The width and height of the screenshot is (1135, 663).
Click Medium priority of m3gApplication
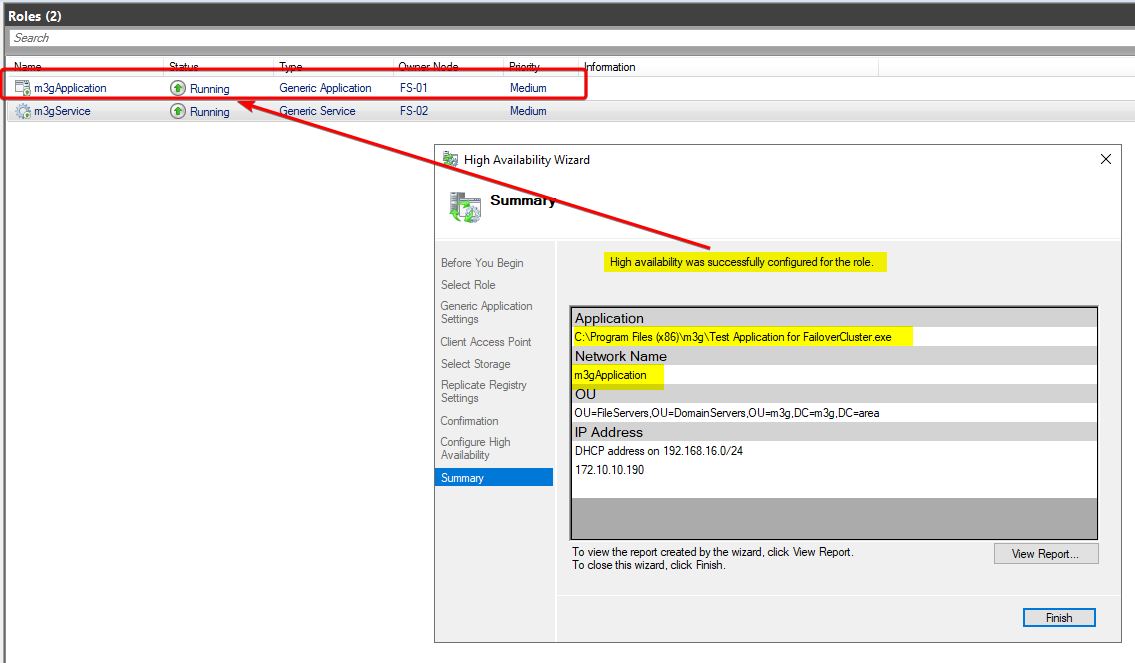(528, 88)
